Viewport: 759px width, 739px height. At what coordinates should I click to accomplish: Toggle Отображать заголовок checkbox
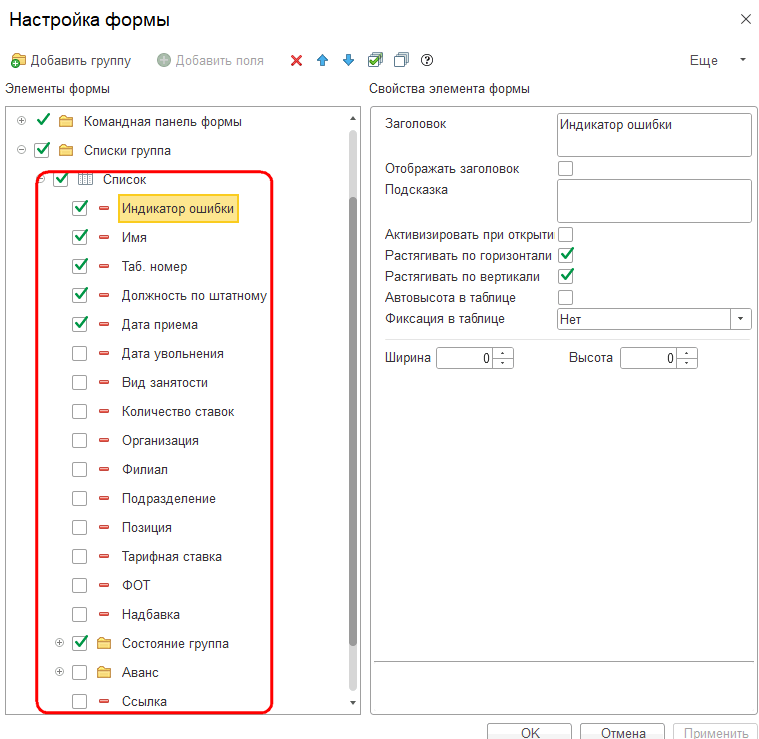[x=565, y=168]
